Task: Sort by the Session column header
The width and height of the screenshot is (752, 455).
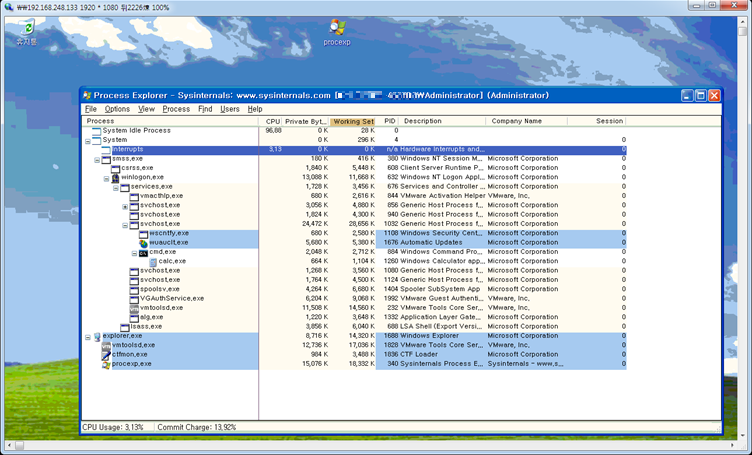Action: coord(597,121)
